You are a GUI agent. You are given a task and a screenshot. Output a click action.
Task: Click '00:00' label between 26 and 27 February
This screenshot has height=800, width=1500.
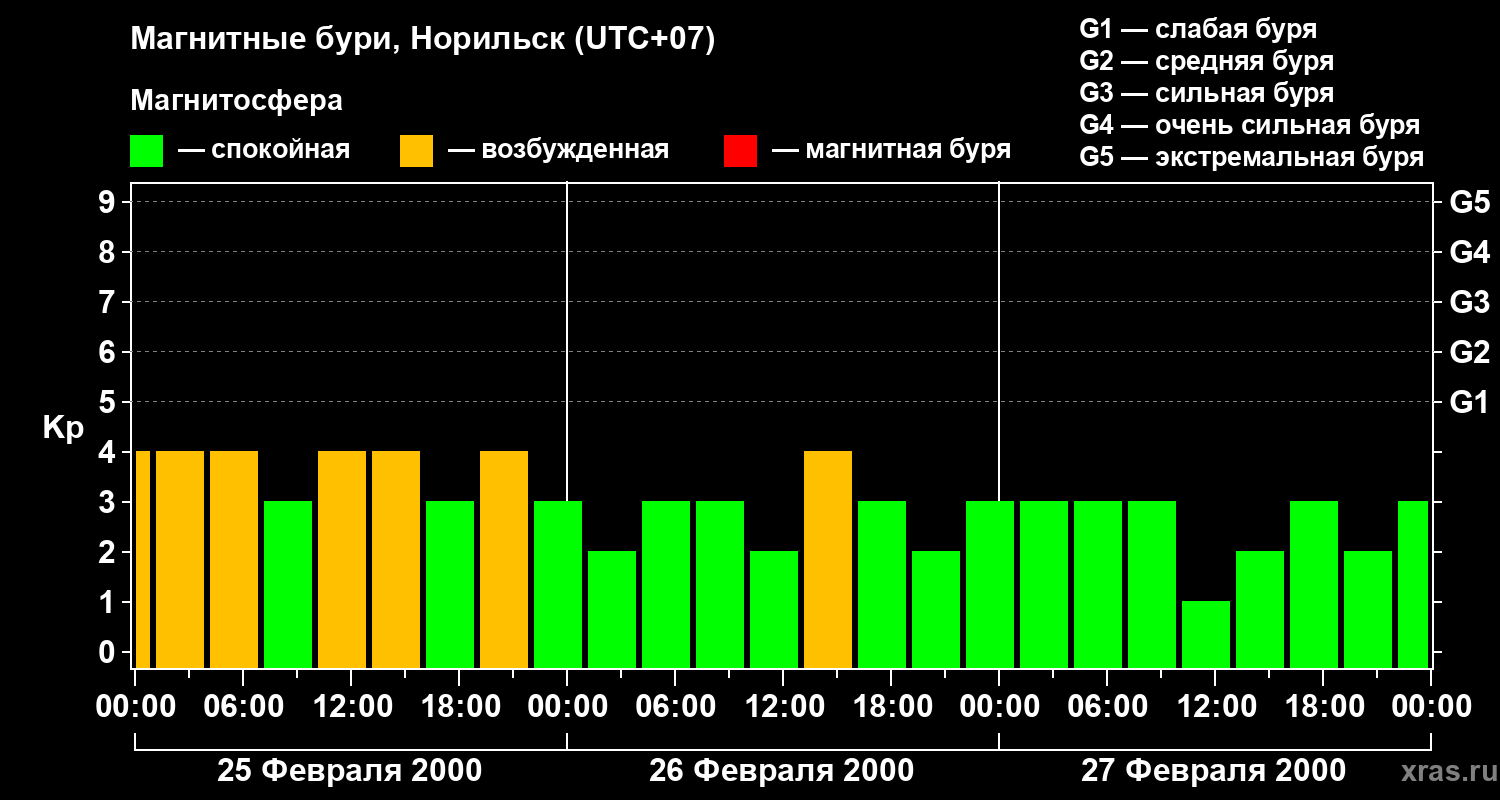click(x=999, y=707)
